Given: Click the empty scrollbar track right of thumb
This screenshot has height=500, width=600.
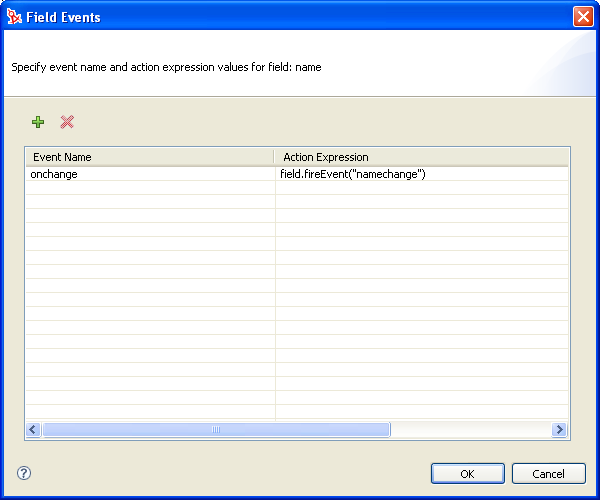Looking at the screenshot, I should tap(470, 429).
